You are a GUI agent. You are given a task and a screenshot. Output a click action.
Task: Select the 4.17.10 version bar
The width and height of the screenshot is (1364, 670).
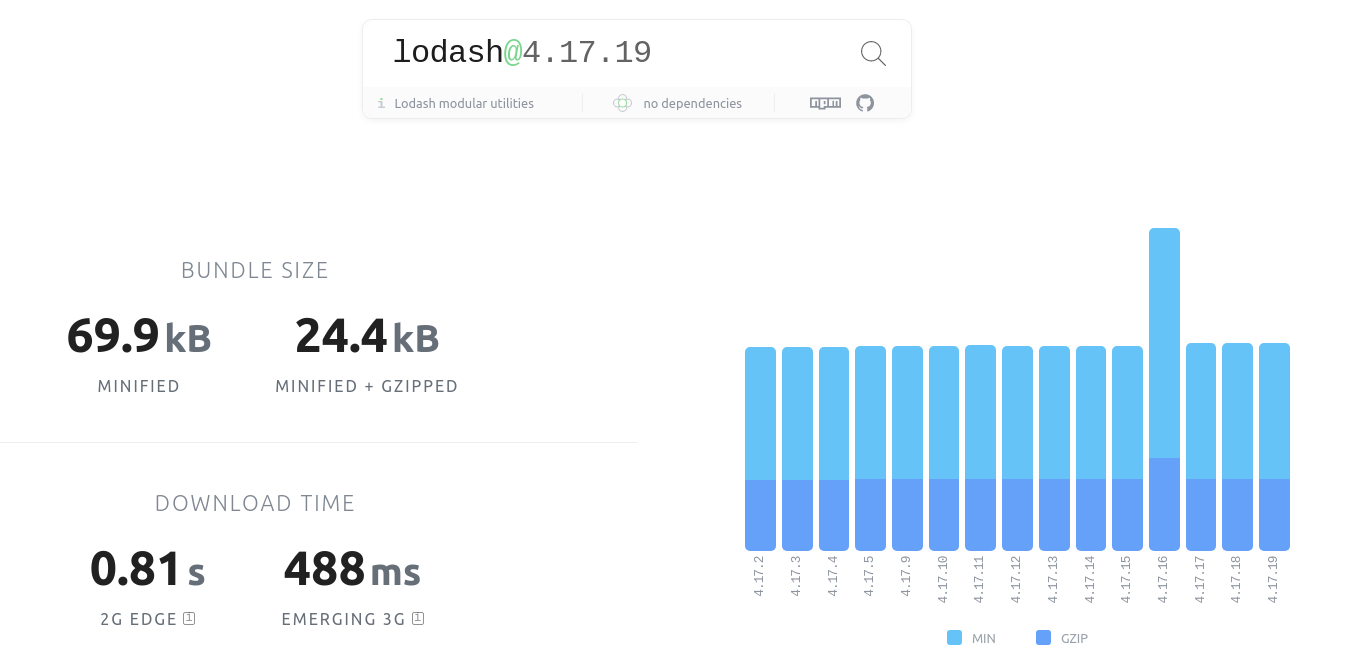[944, 448]
